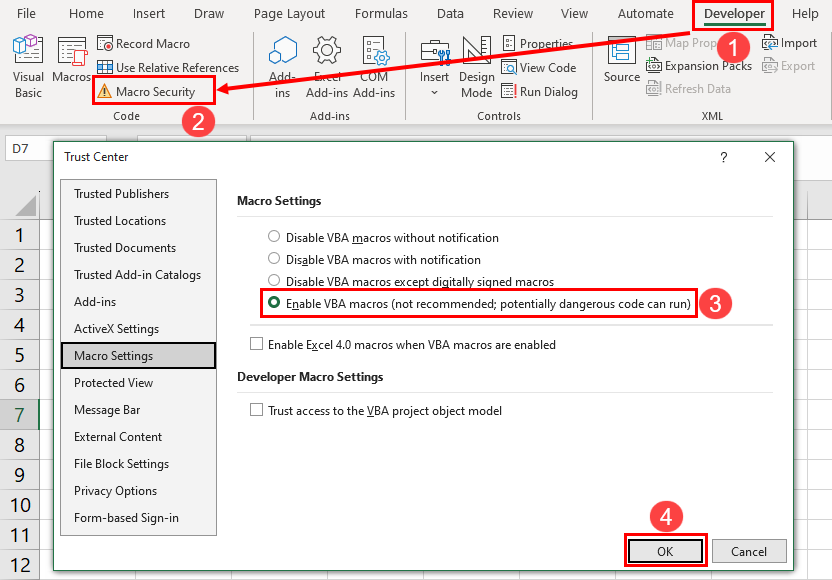Open Trust Center help question mark
832x580 pixels.
point(724,157)
